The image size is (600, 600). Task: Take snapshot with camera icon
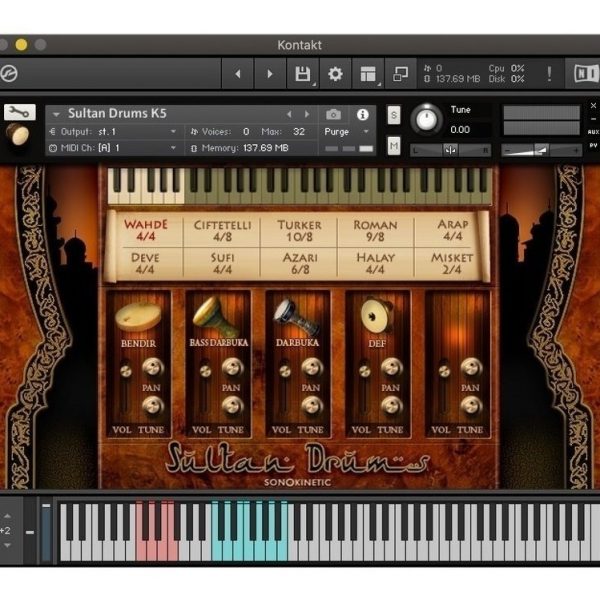[x=333, y=114]
